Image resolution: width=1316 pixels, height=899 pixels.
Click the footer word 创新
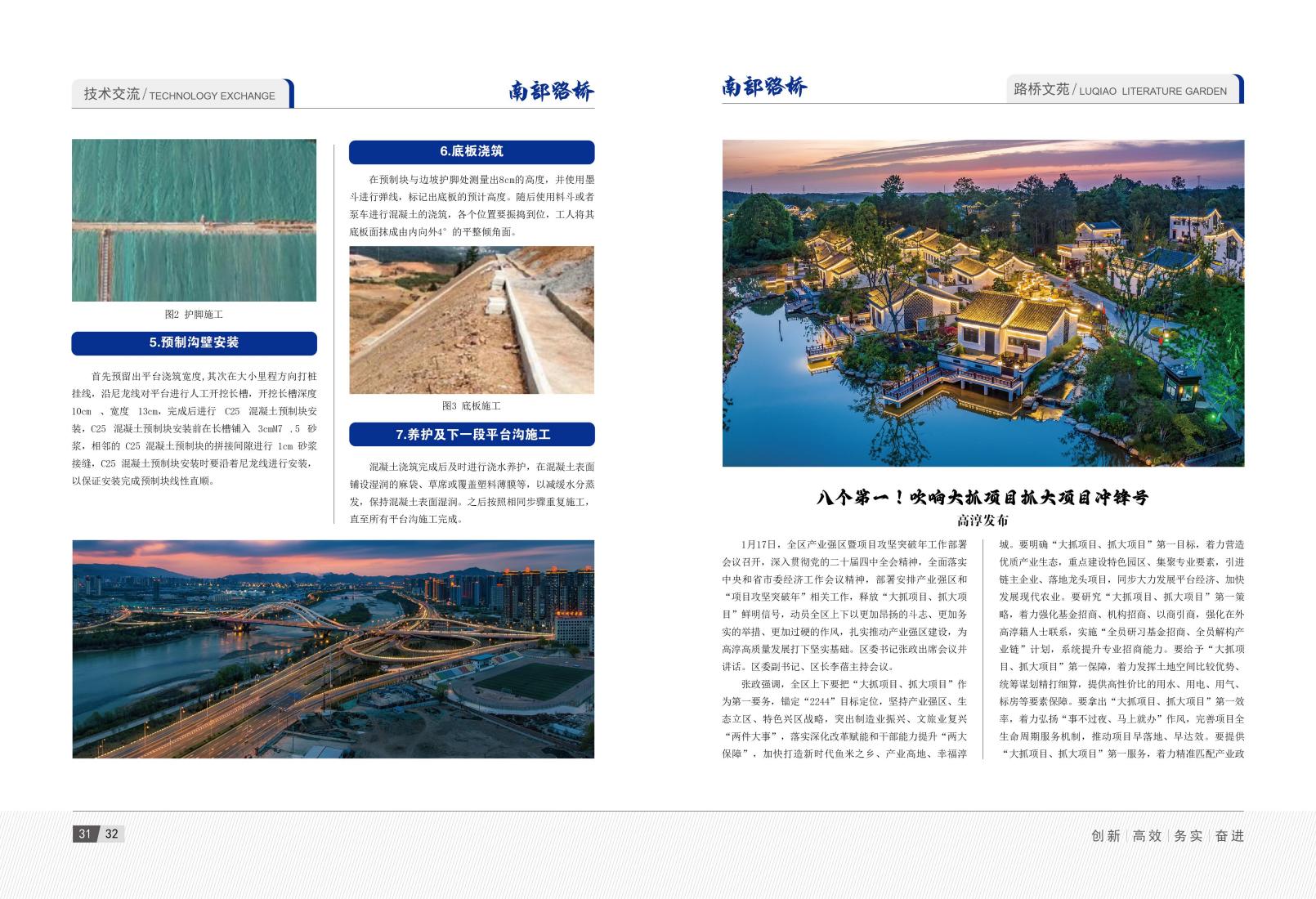(1106, 836)
